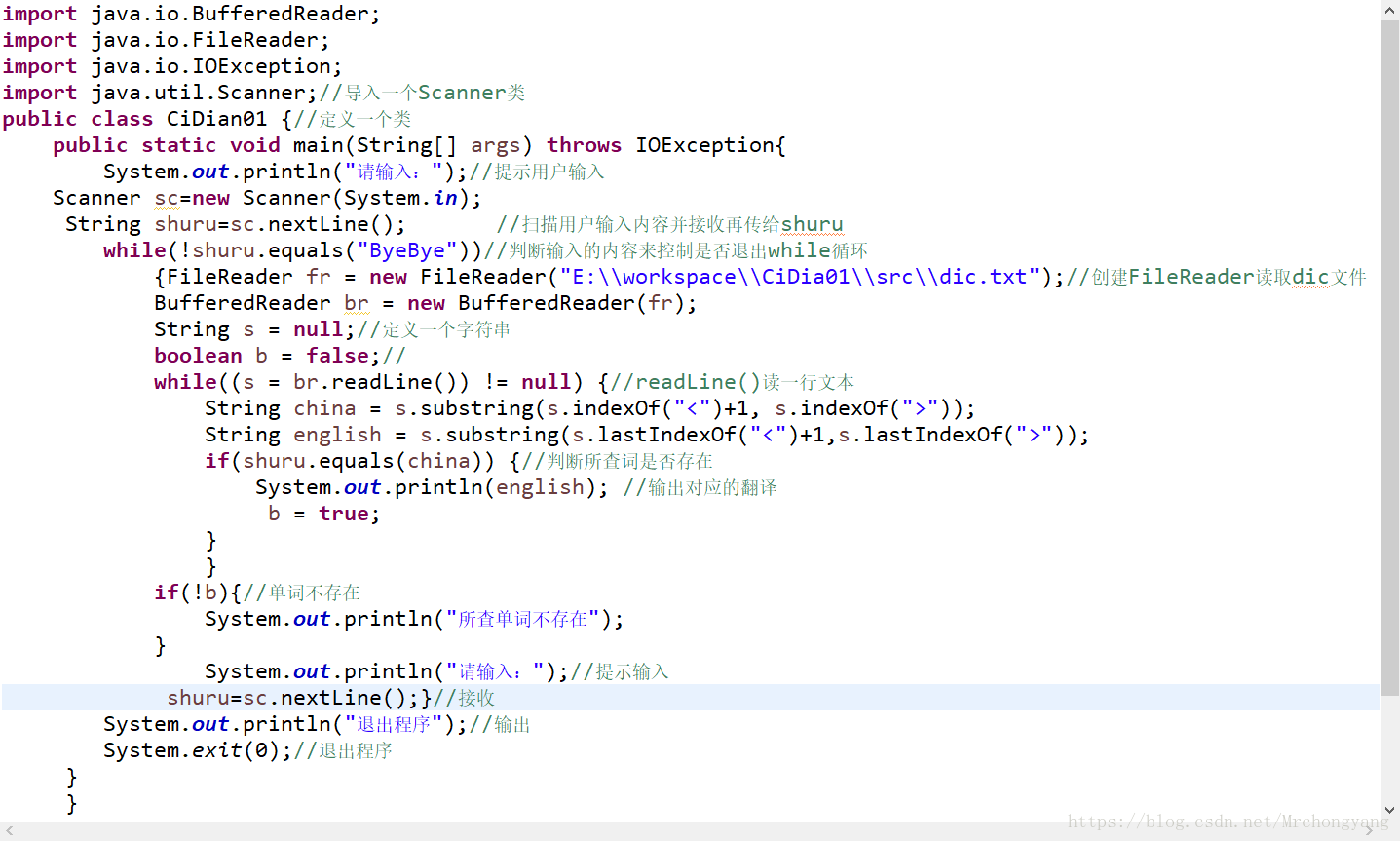Click "new Scanner(System.in)" expression

tap(330, 198)
